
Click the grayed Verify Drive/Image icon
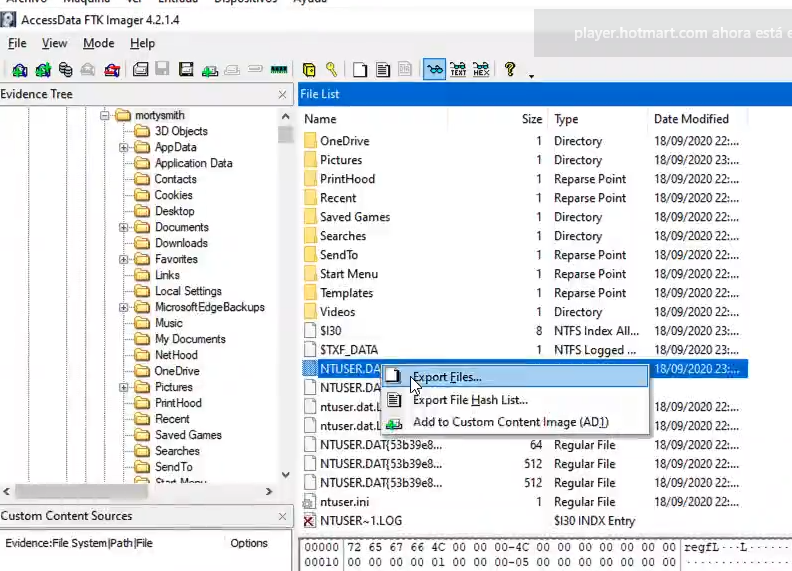coord(255,69)
